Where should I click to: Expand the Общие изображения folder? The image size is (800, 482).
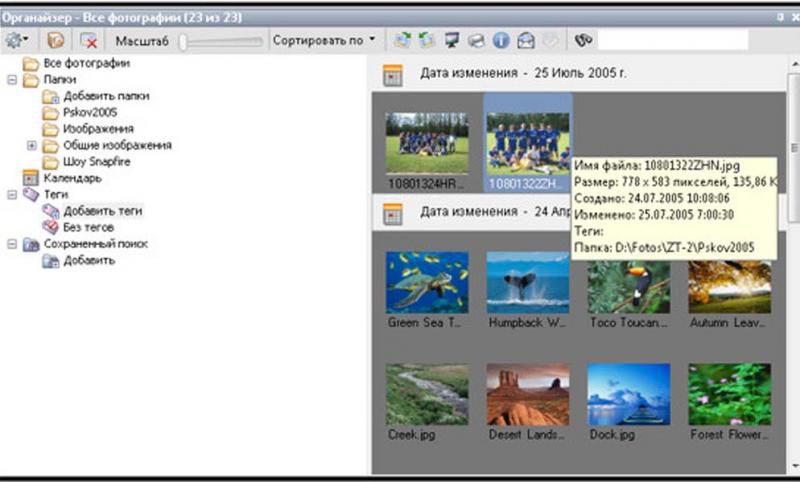point(31,145)
